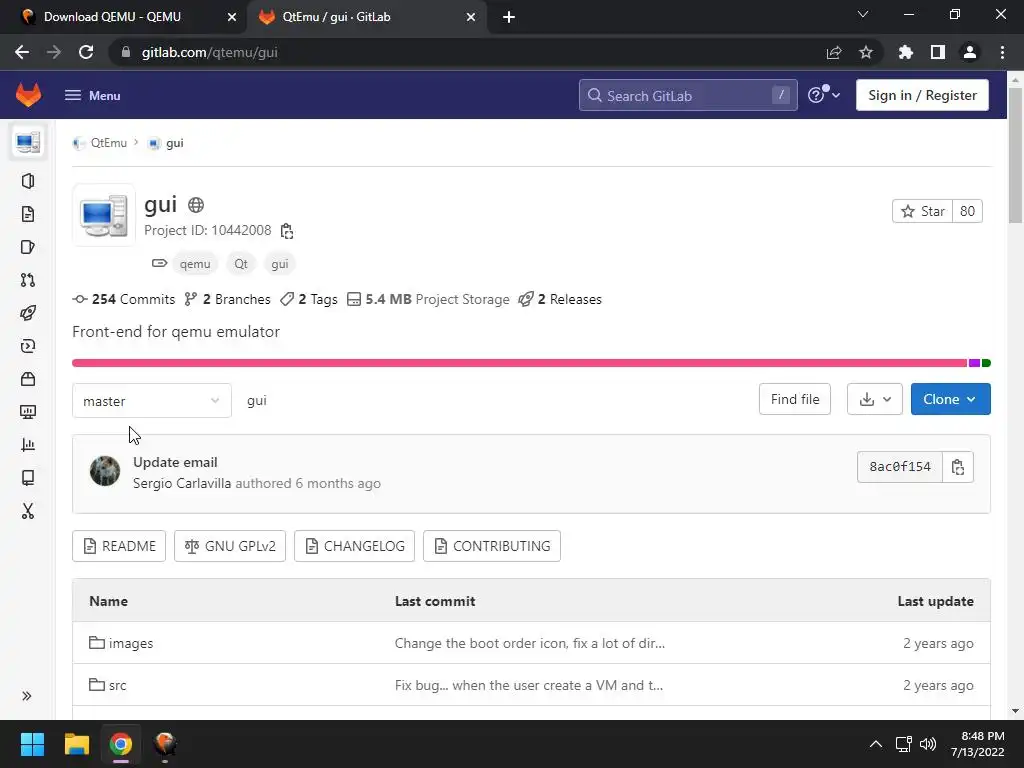Open Repository icon in sidebar
The image size is (1024, 768).
[28, 214]
